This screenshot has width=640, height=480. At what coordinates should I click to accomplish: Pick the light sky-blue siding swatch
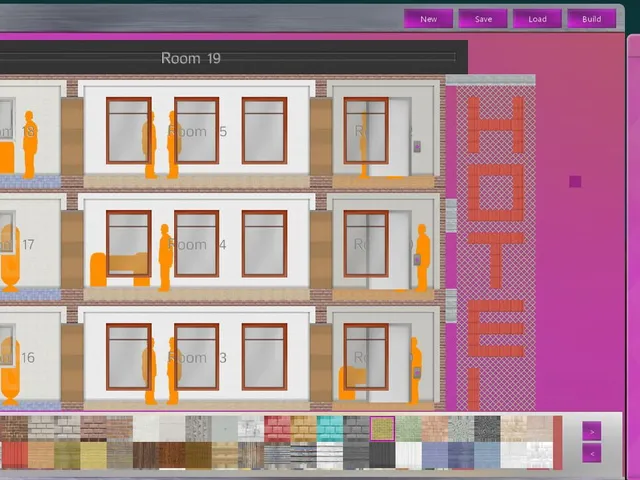pos(487,455)
